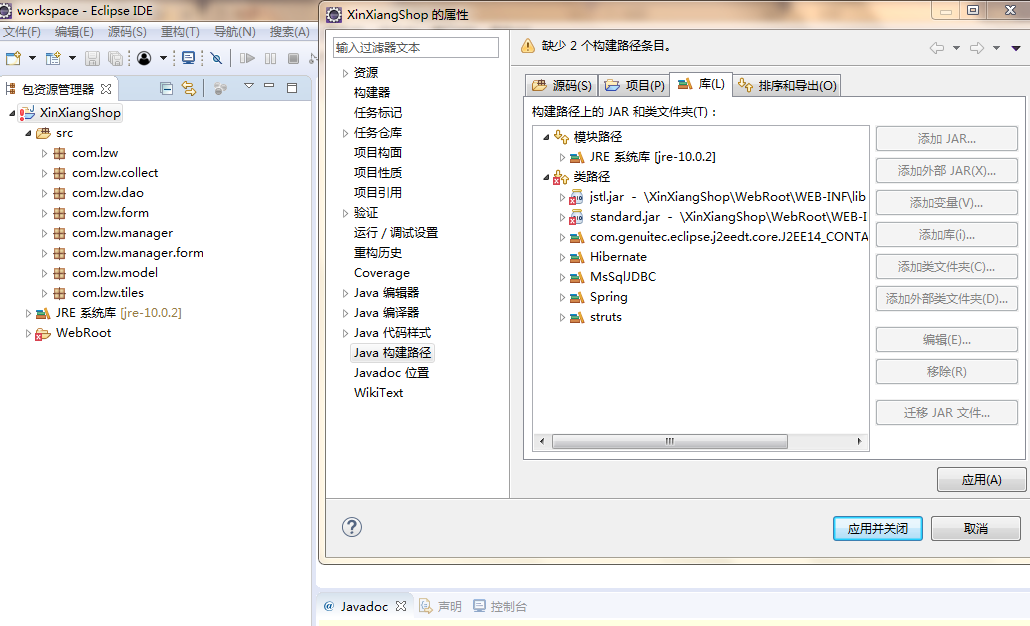The image size is (1030, 626).
Task: Click the new configuration toolbar icon with plus
Action: (53, 58)
